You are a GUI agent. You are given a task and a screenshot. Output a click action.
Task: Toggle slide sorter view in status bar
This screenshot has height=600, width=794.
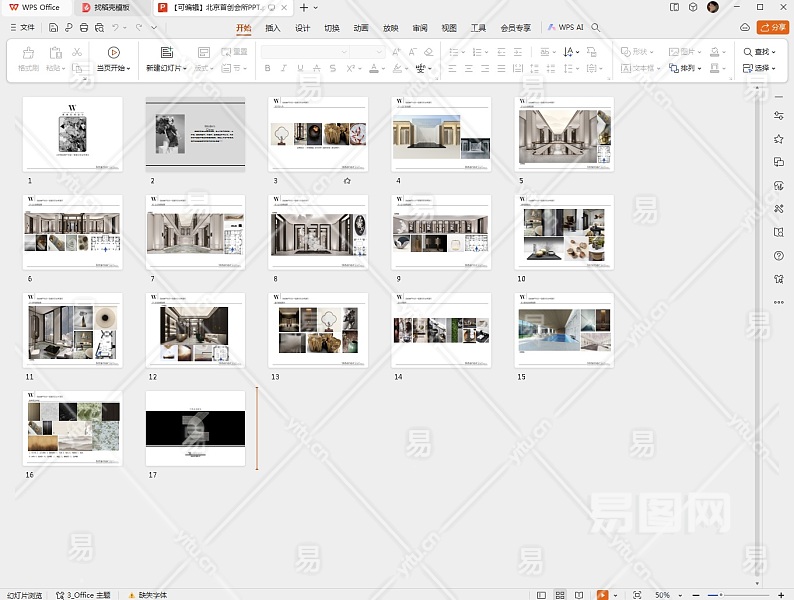(561, 594)
